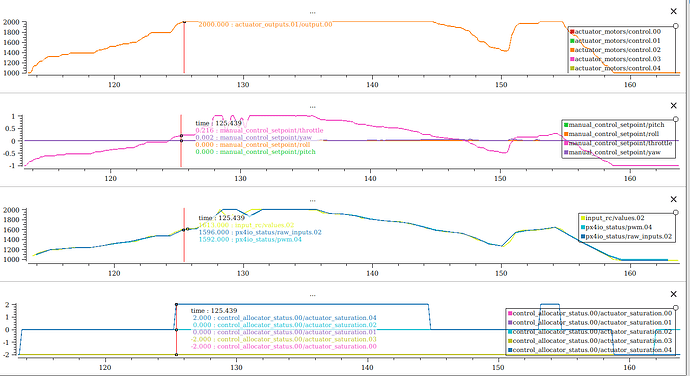Click the '2000.000 : actuator_outputs.01/output.00' tracker label

pyautogui.click(x=265, y=25)
